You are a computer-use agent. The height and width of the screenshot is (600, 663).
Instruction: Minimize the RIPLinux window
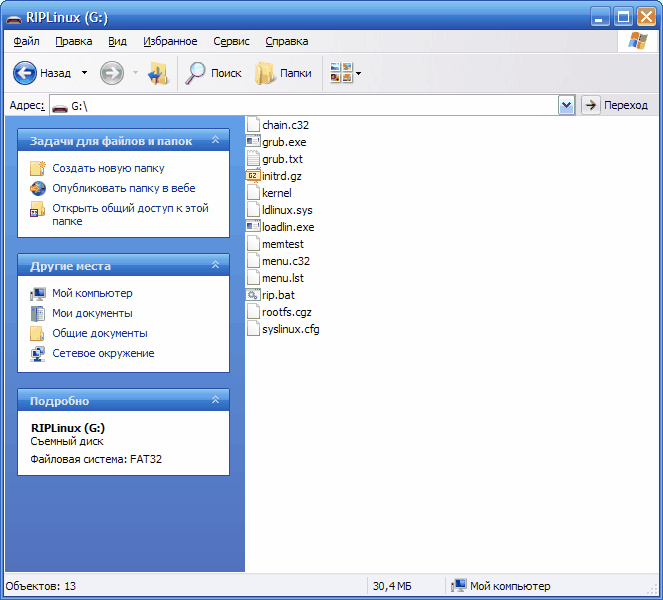(x=600, y=17)
